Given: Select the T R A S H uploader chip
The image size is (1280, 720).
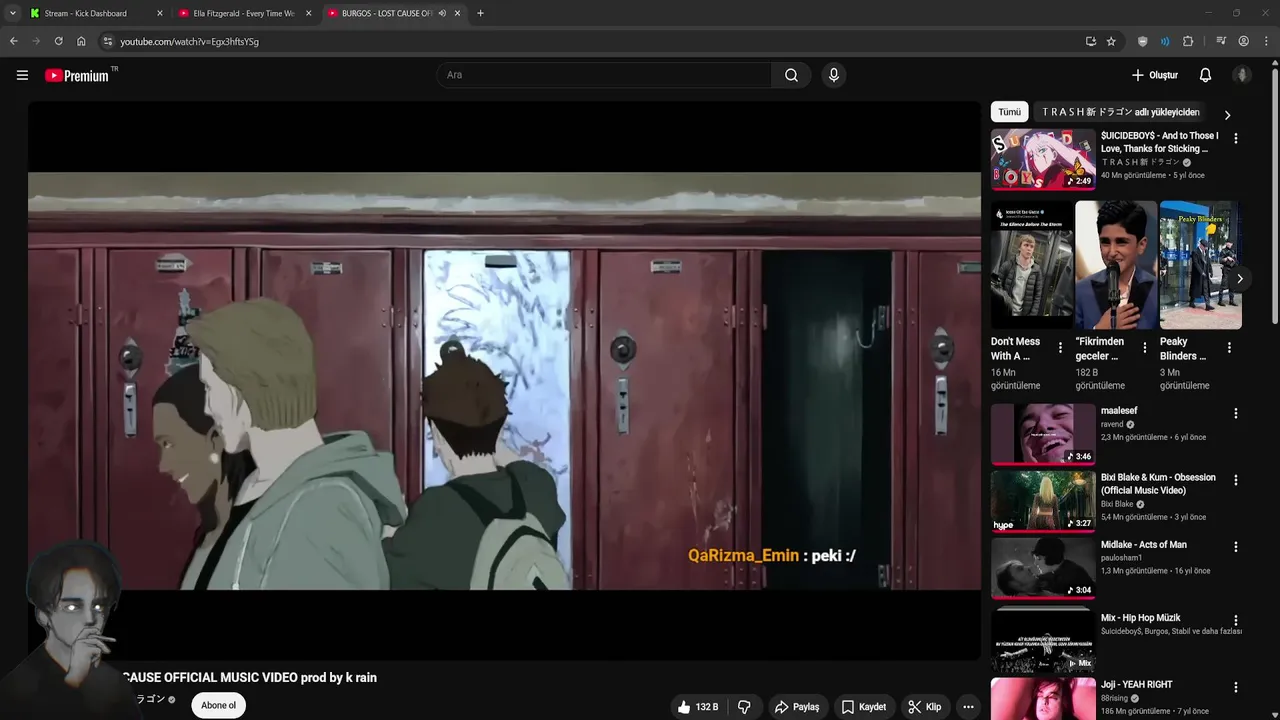Looking at the screenshot, I should click(x=1120, y=112).
